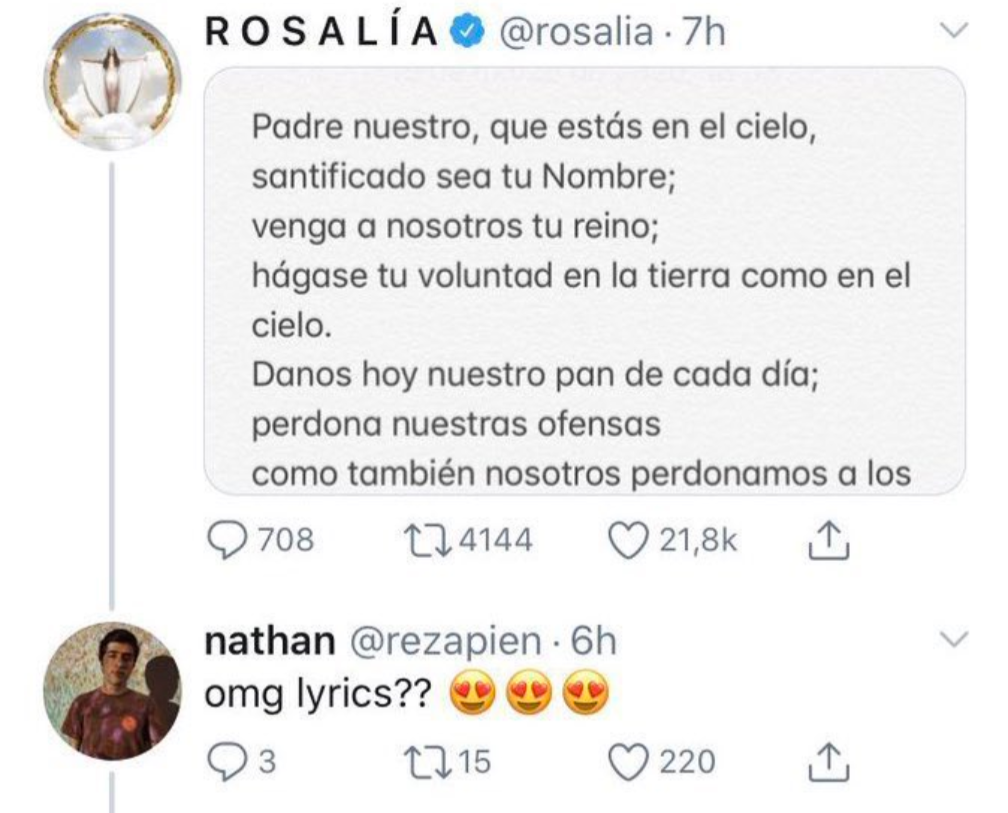The height and width of the screenshot is (813, 1008).
Task: Open Rosalía's profile picture
Action: 112,82
